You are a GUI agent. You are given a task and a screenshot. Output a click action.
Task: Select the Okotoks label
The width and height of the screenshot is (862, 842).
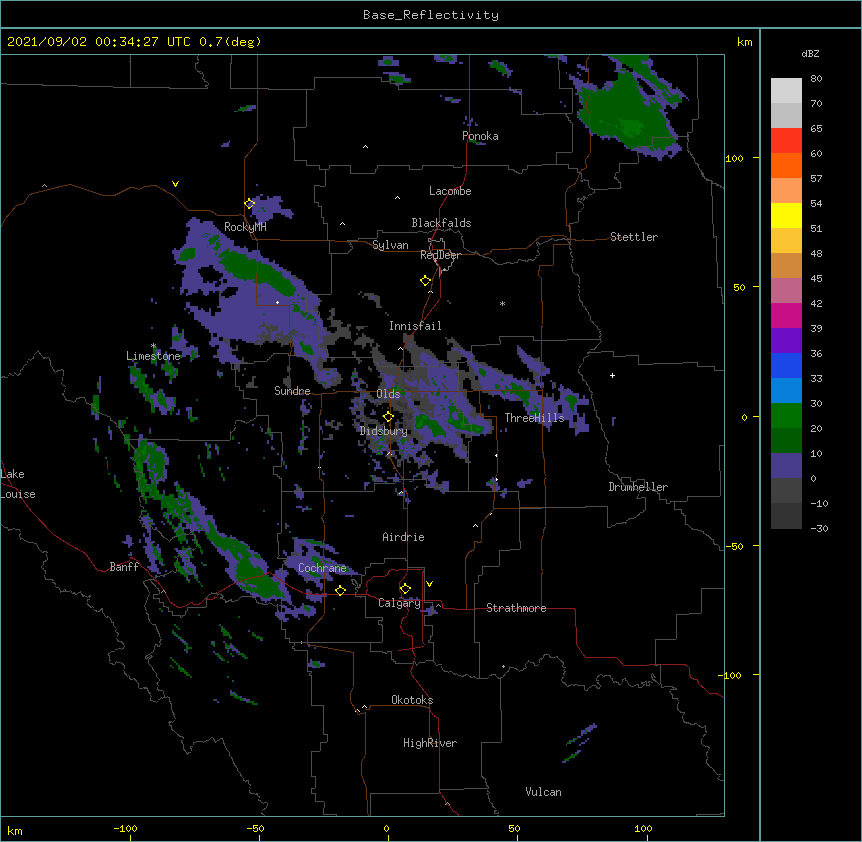click(412, 700)
